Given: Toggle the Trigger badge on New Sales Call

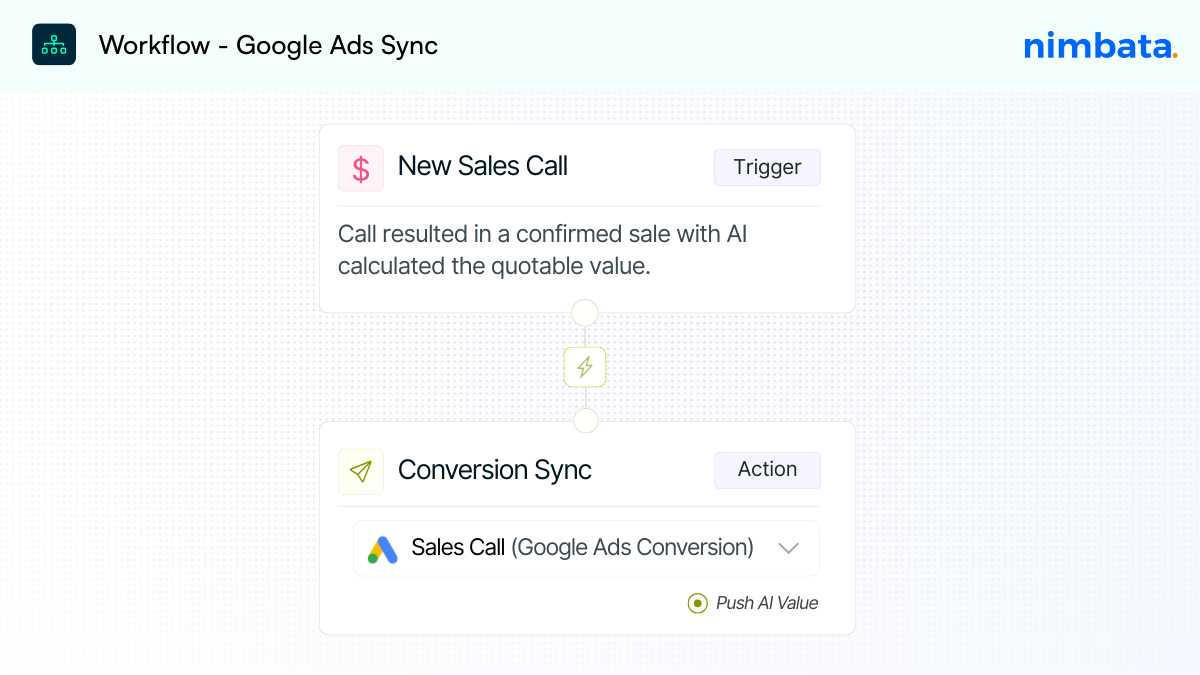Looking at the screenshot, I should (x=767, y=167).
